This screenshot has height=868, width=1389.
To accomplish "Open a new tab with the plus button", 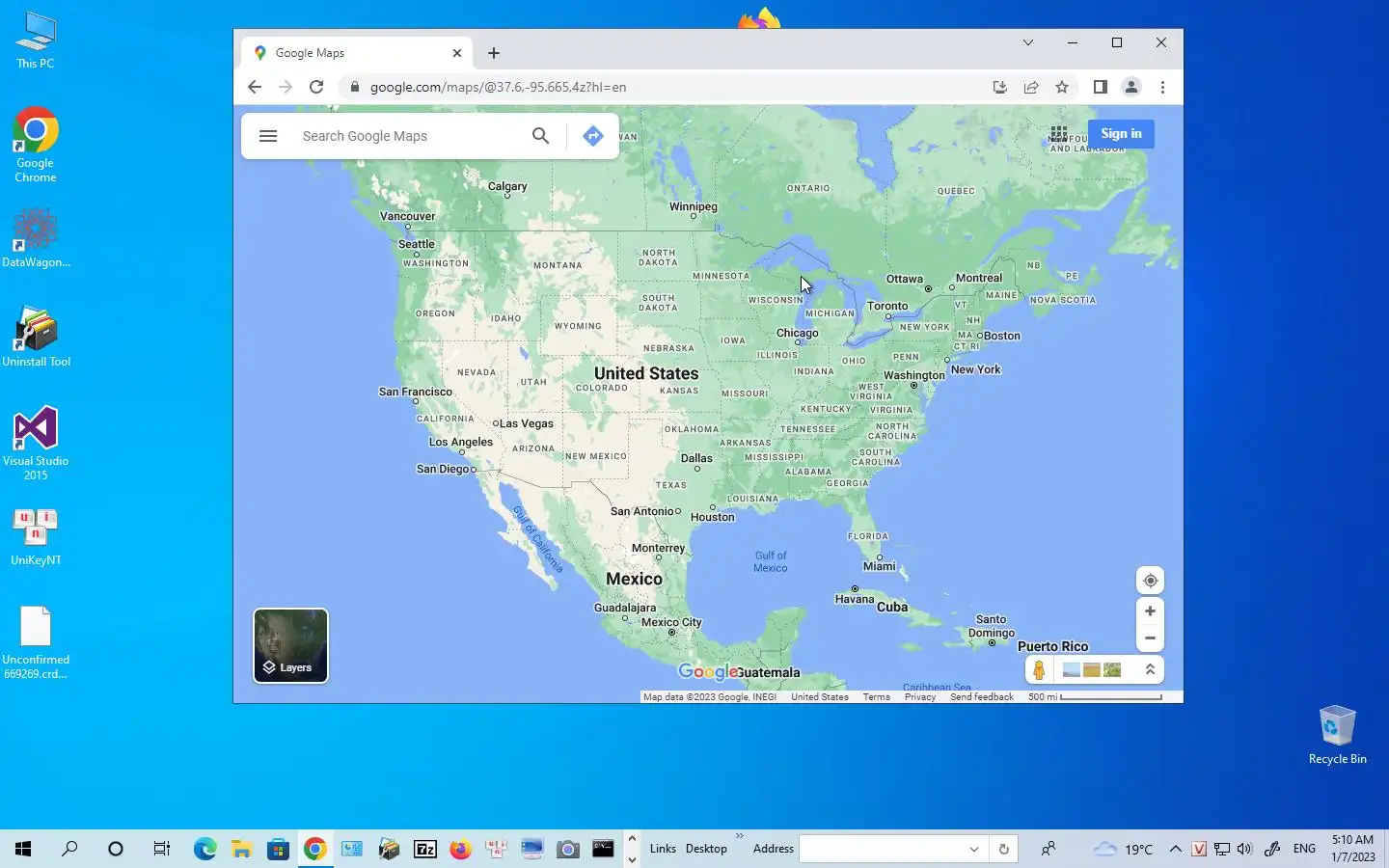I will [x=494, y=53].
